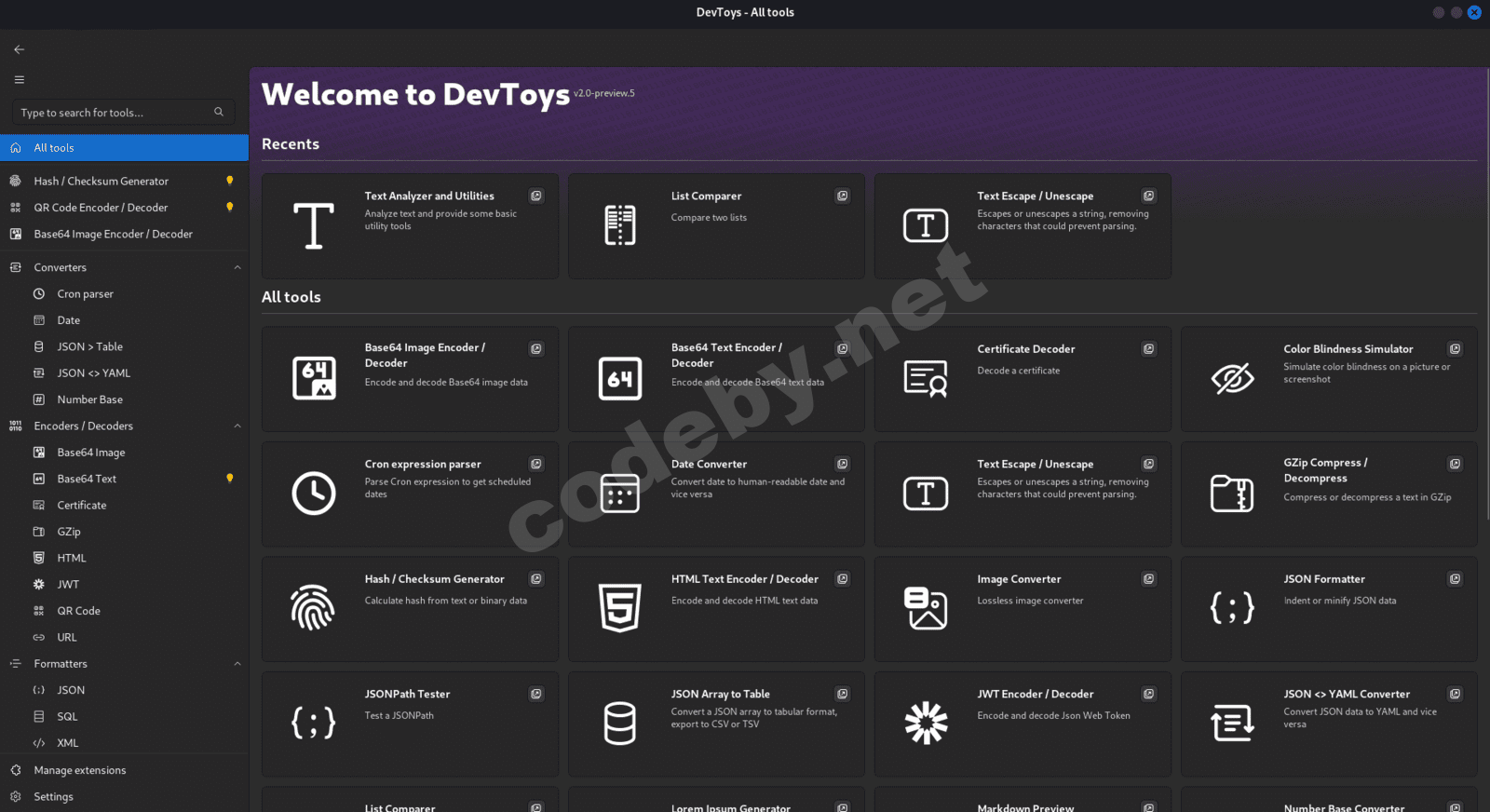Pop out Color Blindness Simulator into new window
The height and width of the screenshot is (812, 1490).
(1456, 349)
